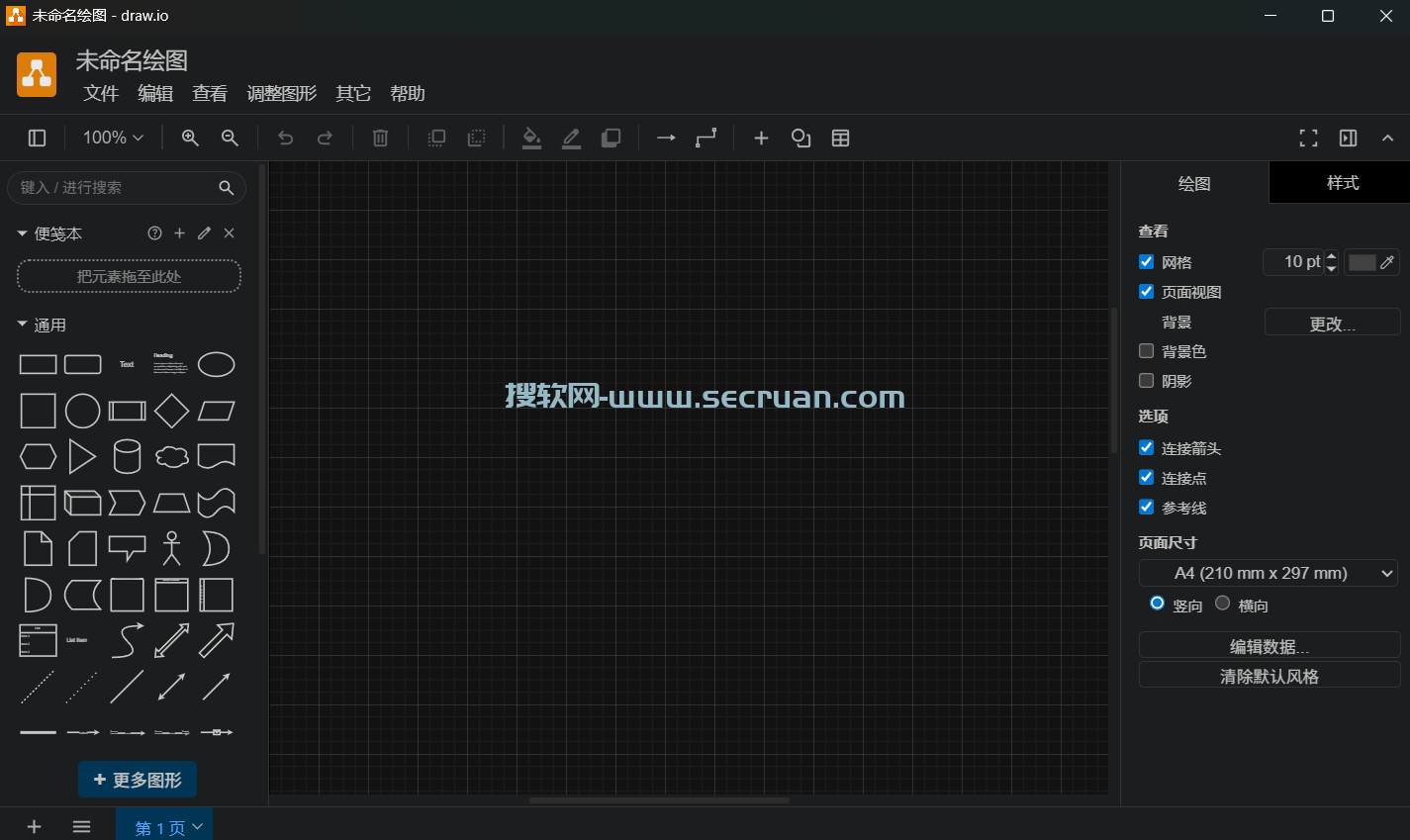Open the pages list menu icon

[81, 826]
